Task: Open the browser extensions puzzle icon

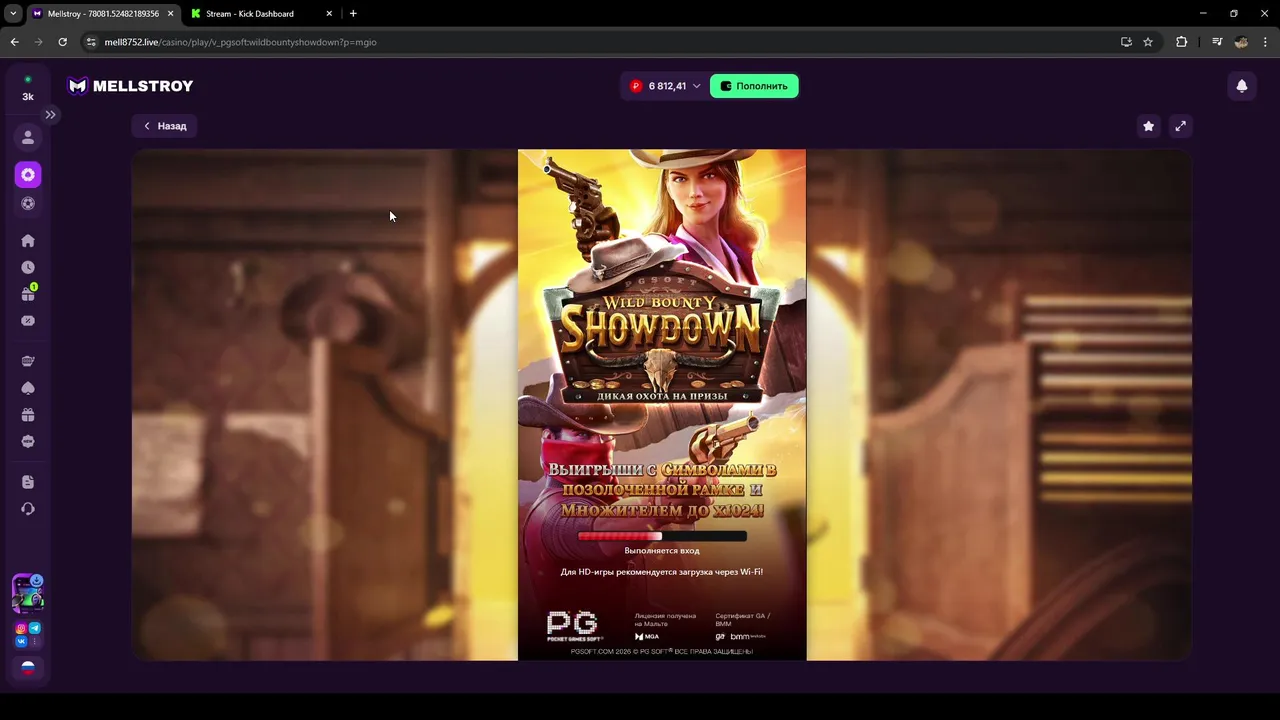Action: click(x=1182, y=42)
